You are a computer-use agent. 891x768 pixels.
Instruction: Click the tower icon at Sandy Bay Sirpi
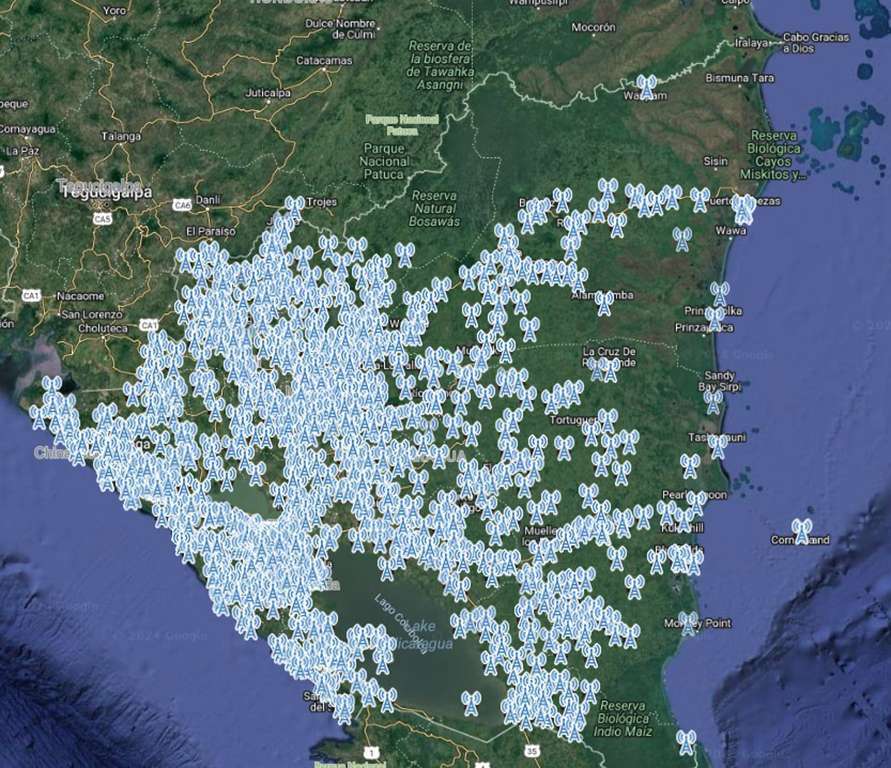pos(713,400)
